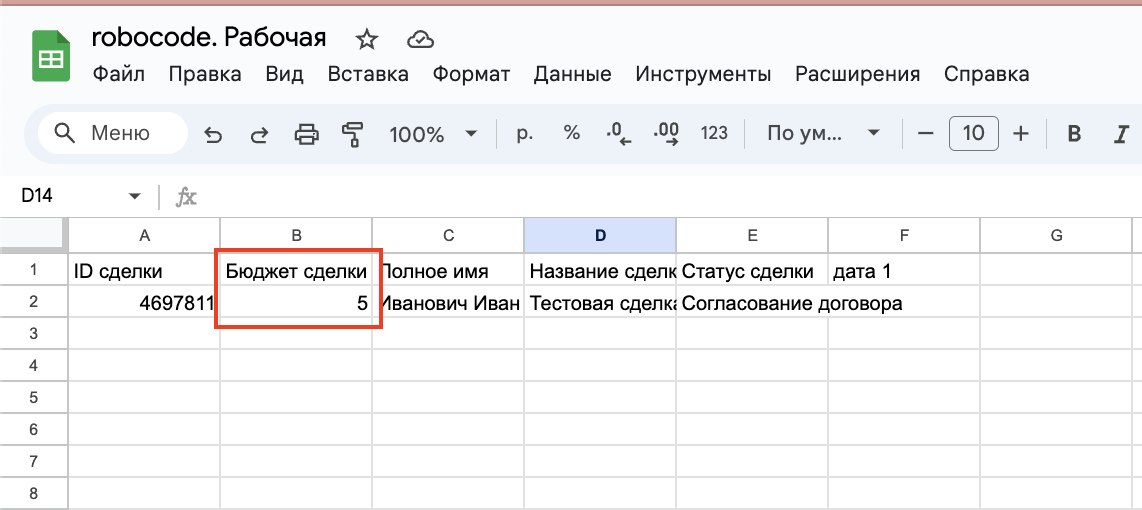Select cell with value 4697811
Viewport: 1142px width, 510px height.
[144, 302]
